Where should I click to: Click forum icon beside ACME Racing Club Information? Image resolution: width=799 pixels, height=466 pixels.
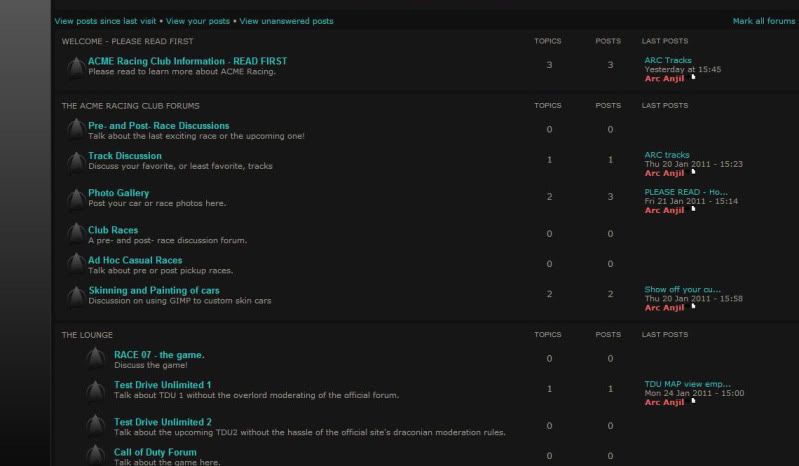(74, 67)
